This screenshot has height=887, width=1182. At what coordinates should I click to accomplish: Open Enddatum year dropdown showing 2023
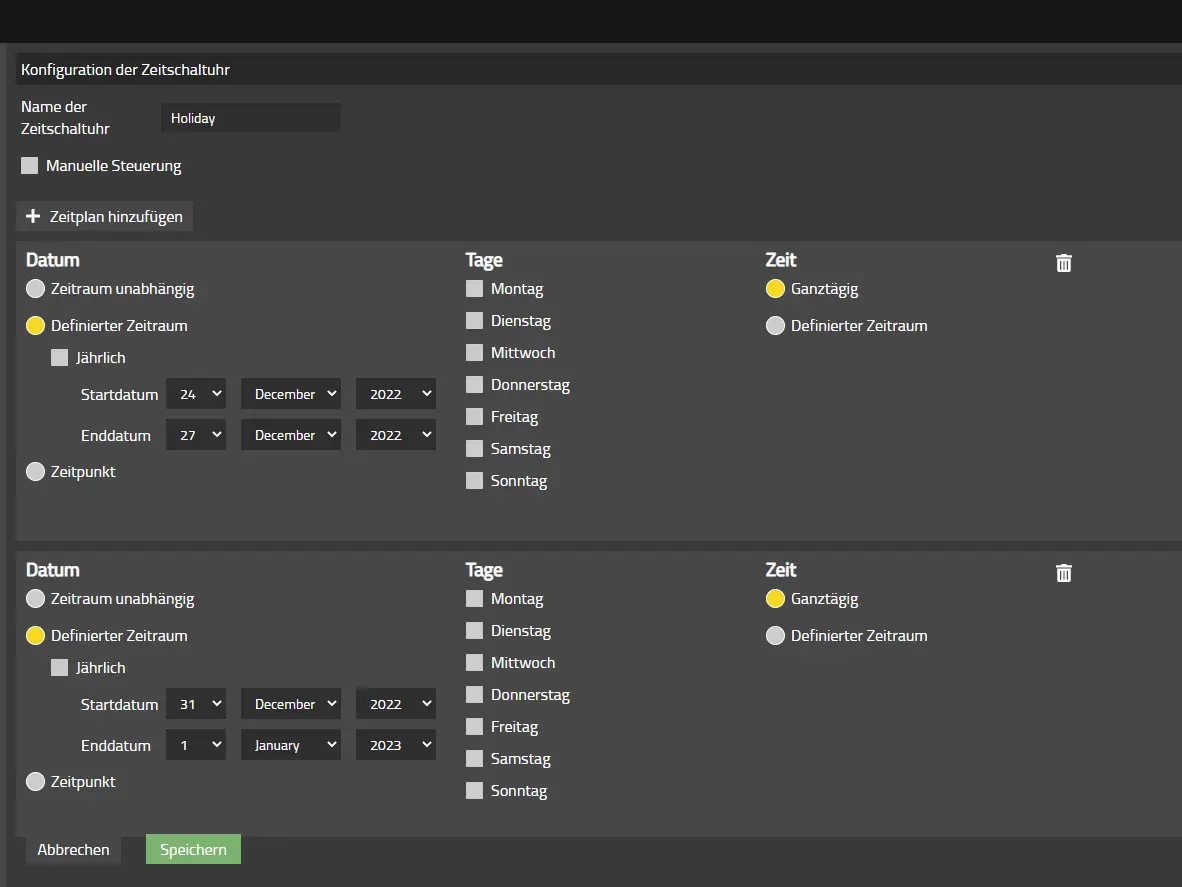[x=396, y=745]
